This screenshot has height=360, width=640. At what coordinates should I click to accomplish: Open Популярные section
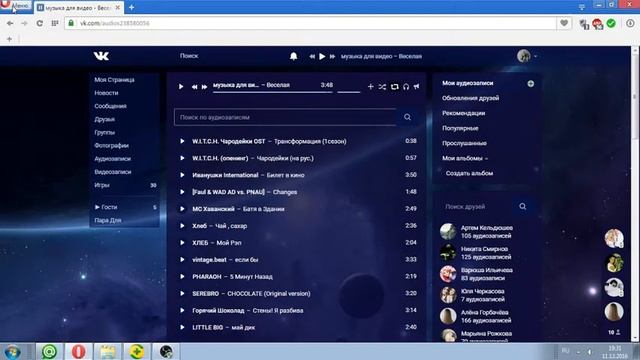[460, 128]
